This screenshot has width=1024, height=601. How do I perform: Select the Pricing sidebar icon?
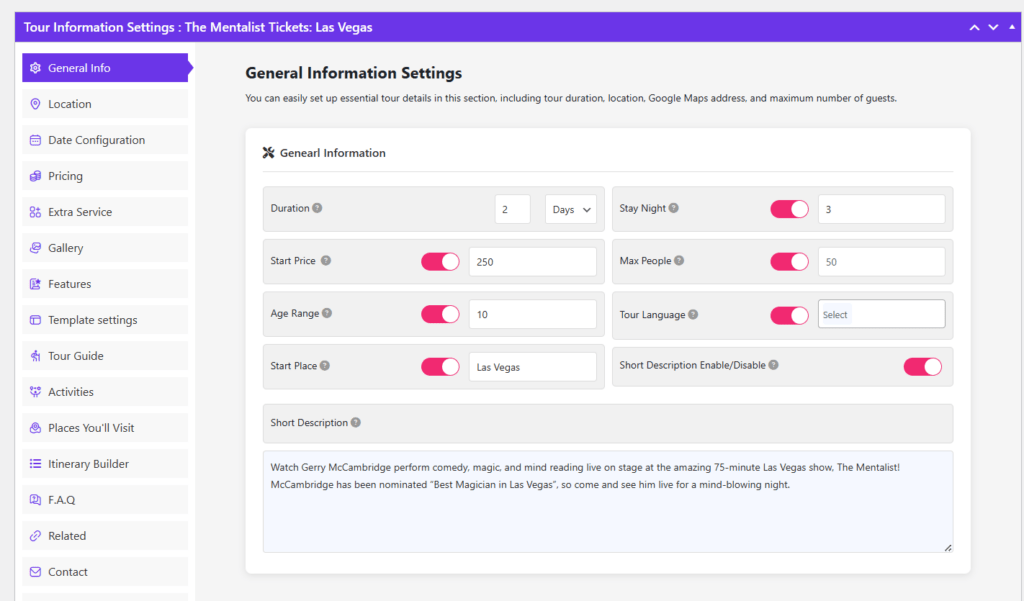[x=36, y=175]
